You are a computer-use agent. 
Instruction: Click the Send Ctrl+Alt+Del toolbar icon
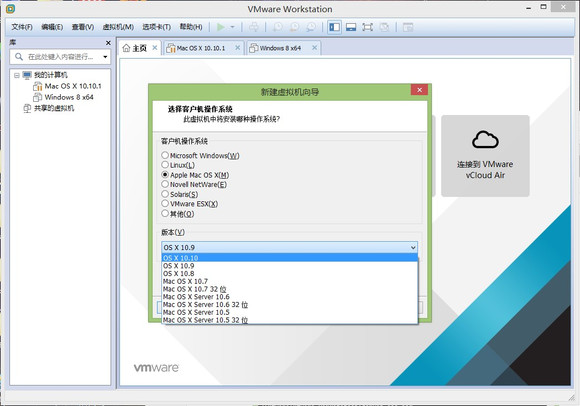point(254,27)
